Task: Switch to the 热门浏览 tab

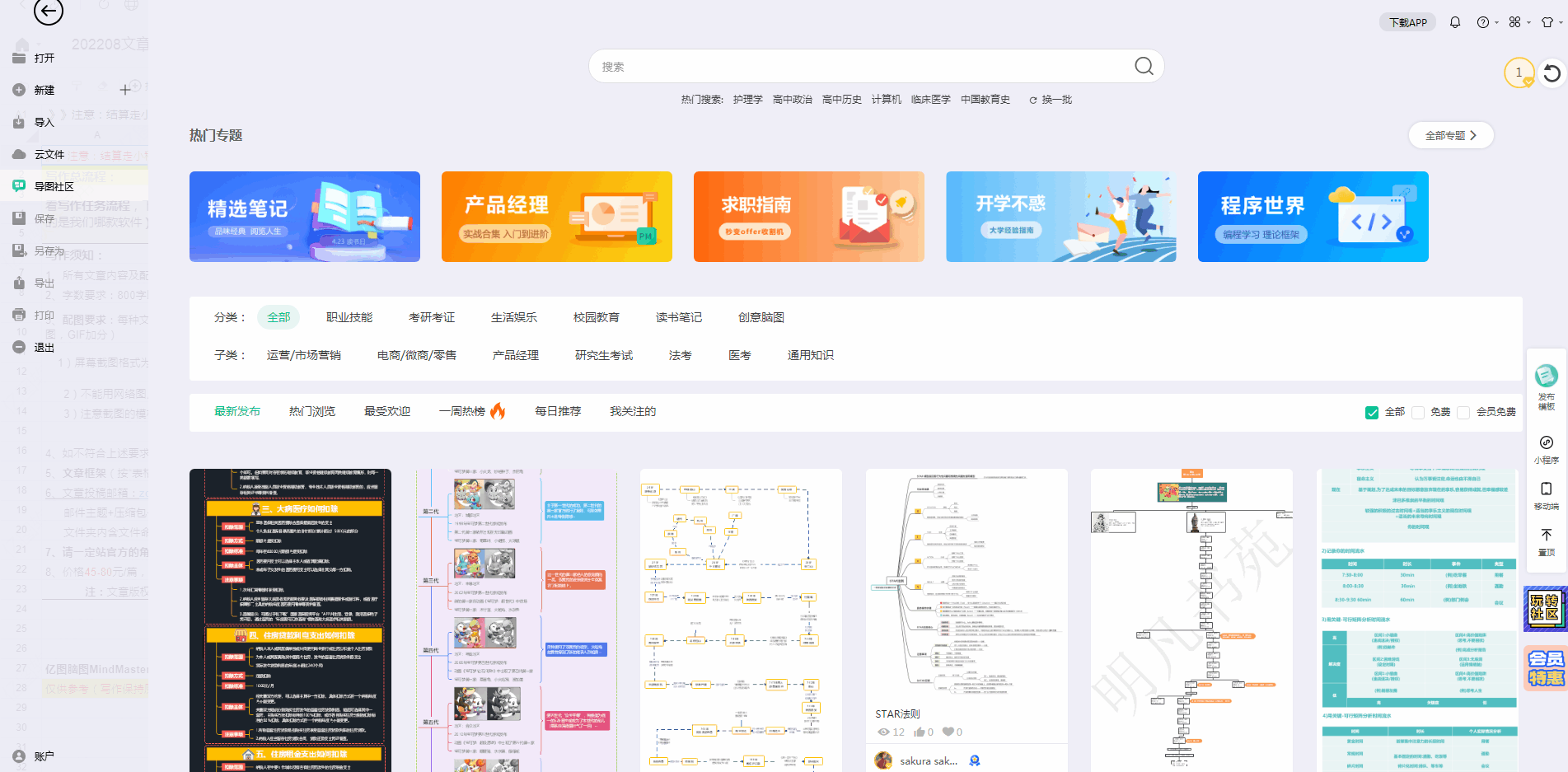Action: (x=311, y=412)
